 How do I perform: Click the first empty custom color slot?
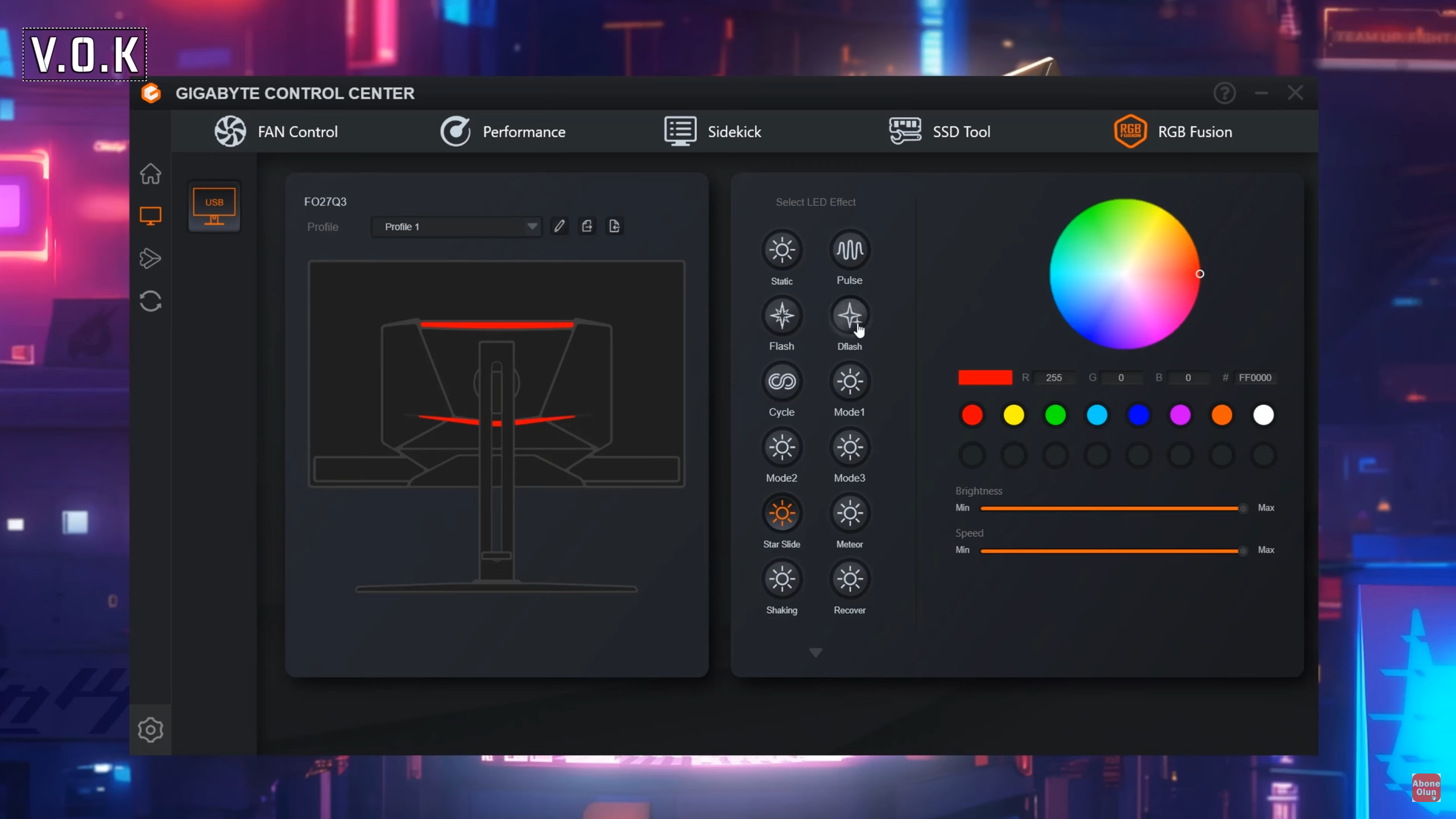tap(972, 456)
